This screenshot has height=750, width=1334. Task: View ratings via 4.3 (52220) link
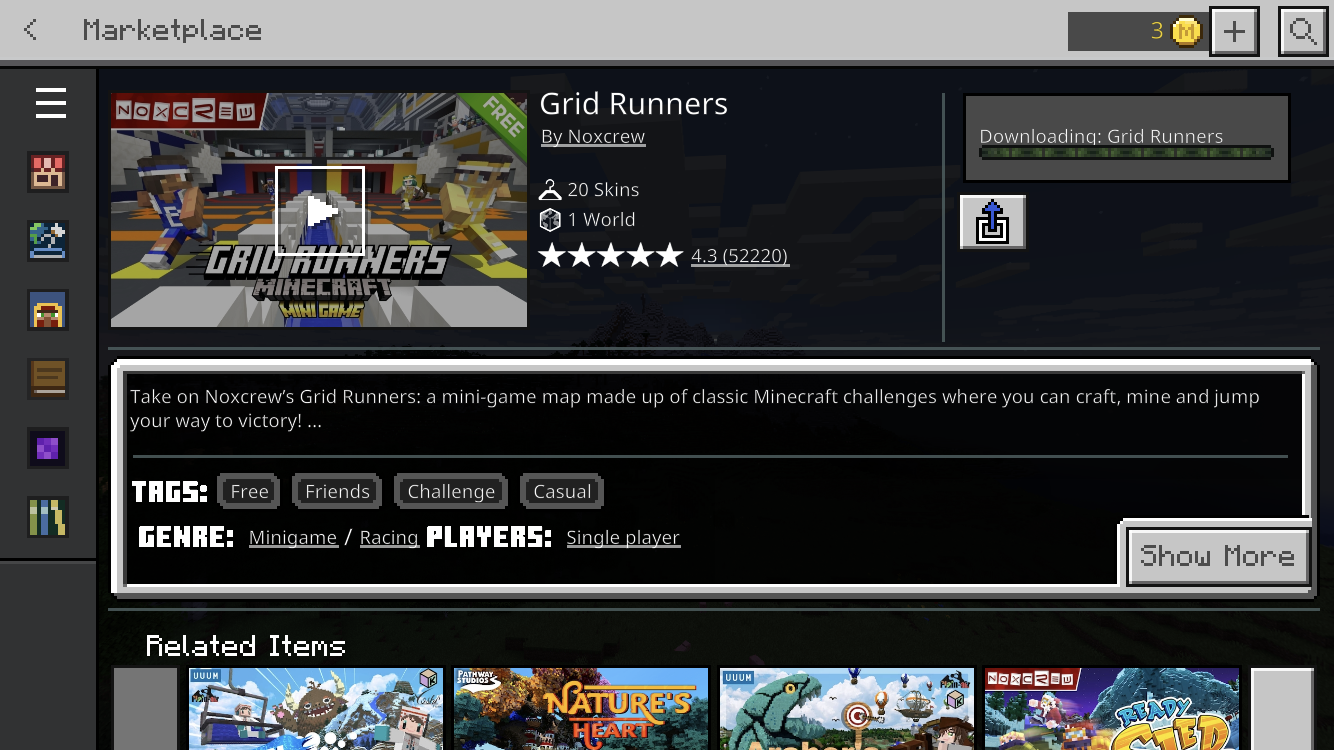click(739, 256)
